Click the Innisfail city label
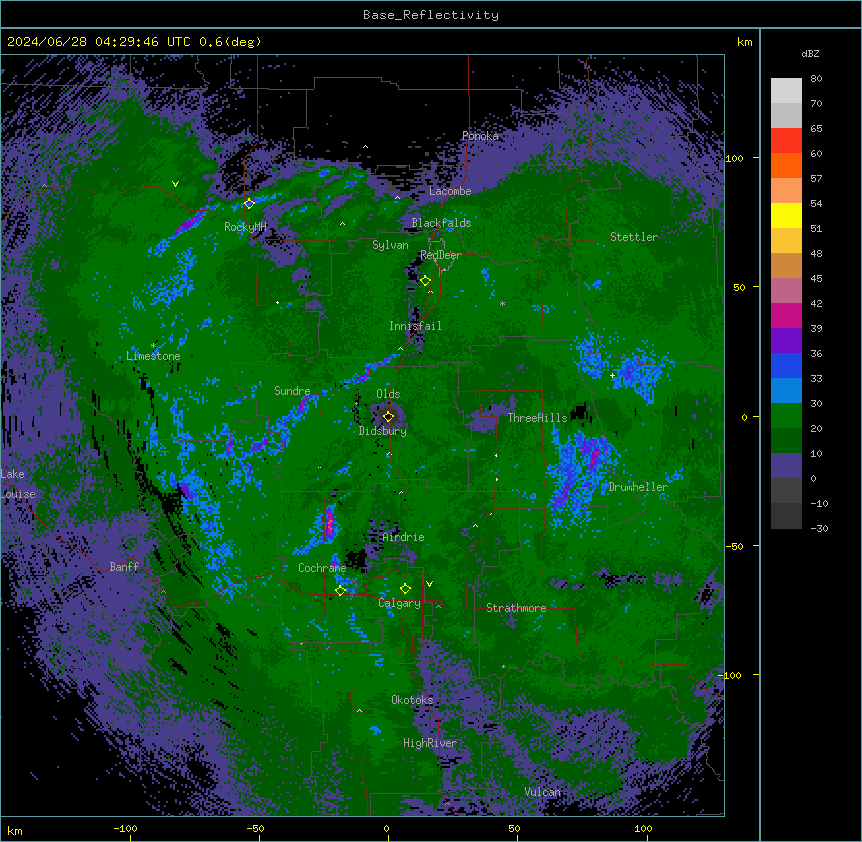This screenshot has width=862, height=842. (415, 326)
